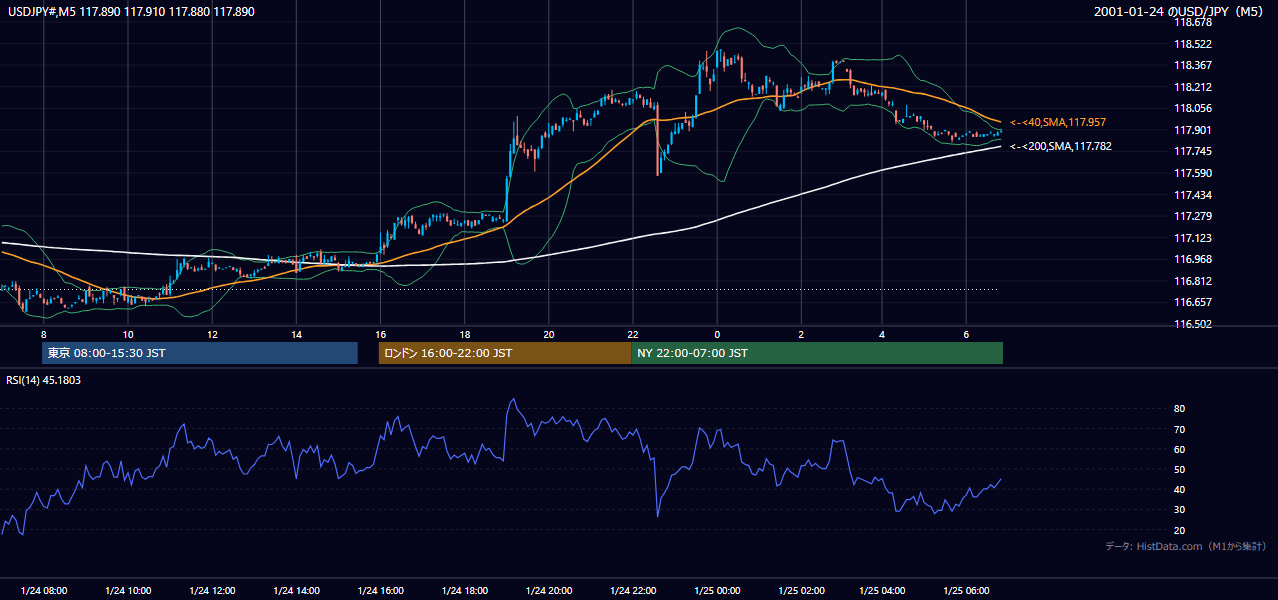Screen dimensions: 1278x600
Task: Click RSI scale level 60
Action: (1180, 449)
